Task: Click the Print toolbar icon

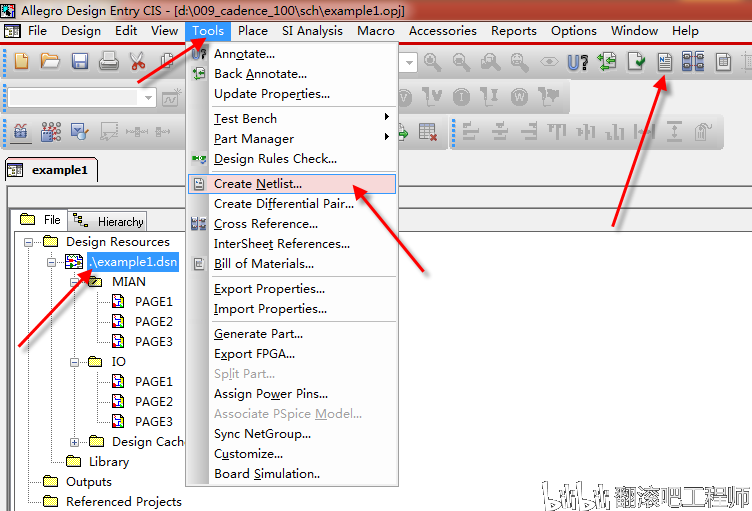Action: click(109, 61)
